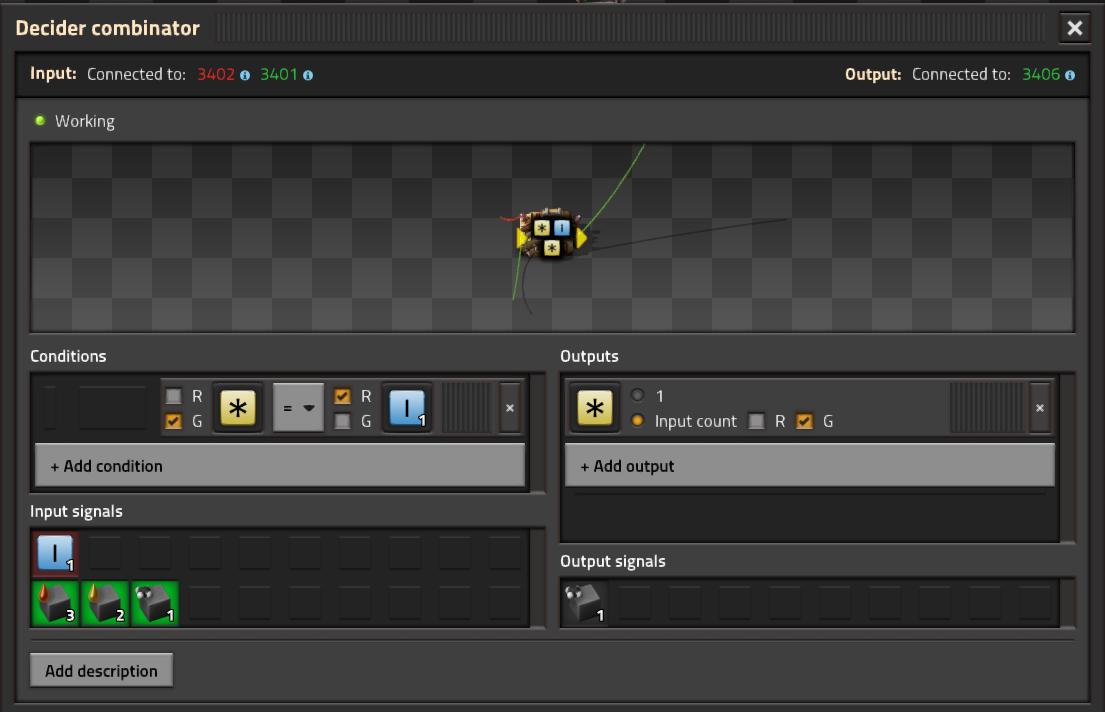Click the info icon next to 3402
1105x712 pixels.
click(245, 75)
